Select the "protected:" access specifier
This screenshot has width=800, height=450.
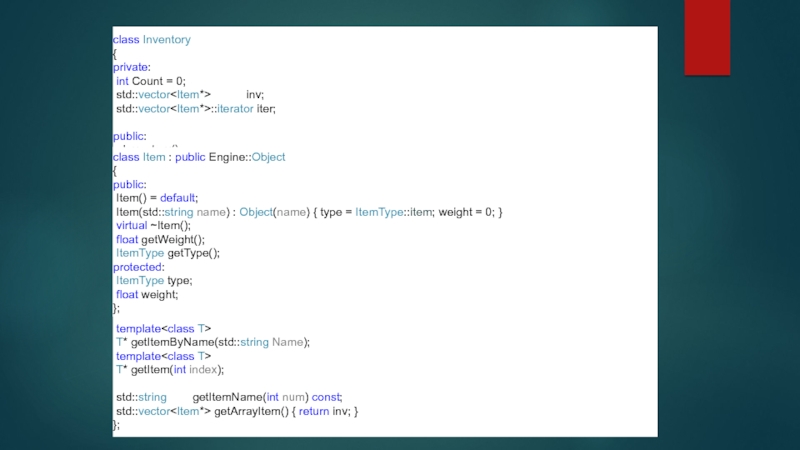[x=137, y=267]
